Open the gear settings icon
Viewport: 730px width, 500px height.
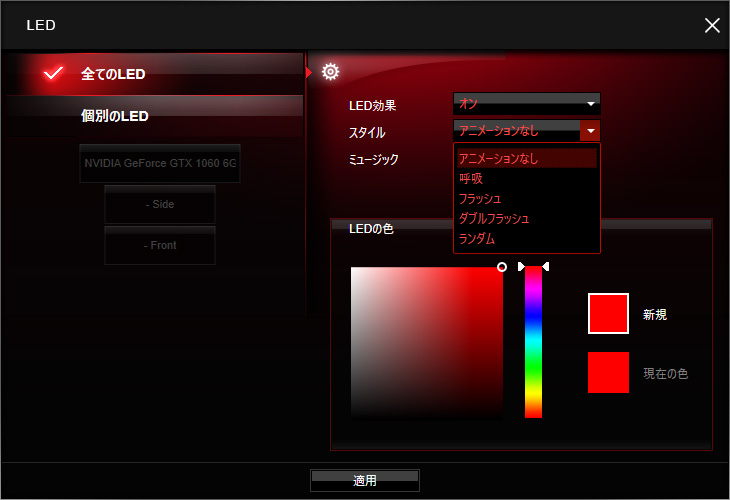330,72
